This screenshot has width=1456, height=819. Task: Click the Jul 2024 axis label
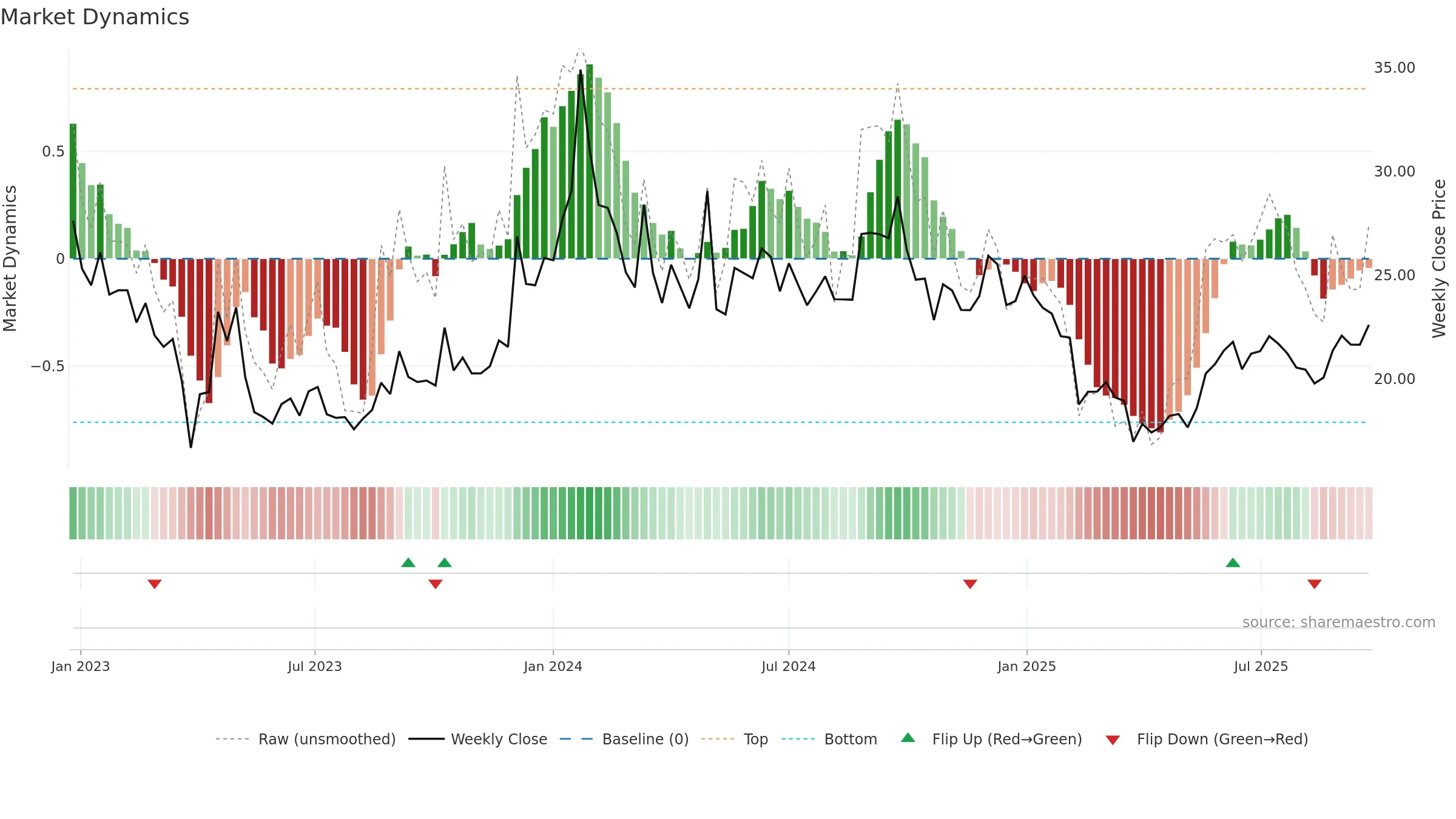coord(789,666)
